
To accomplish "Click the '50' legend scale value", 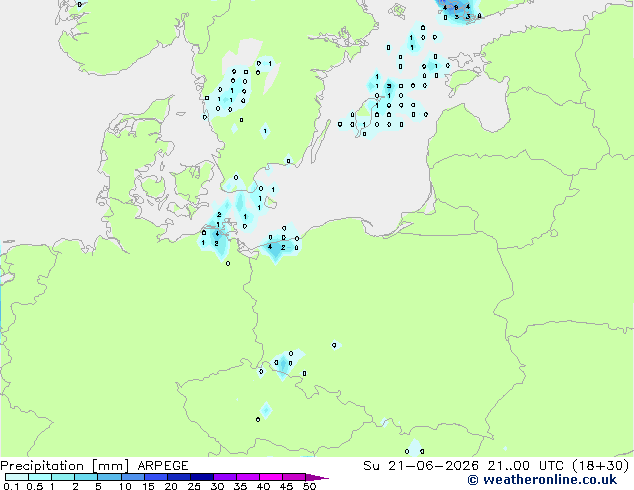I will click(309, 486).
